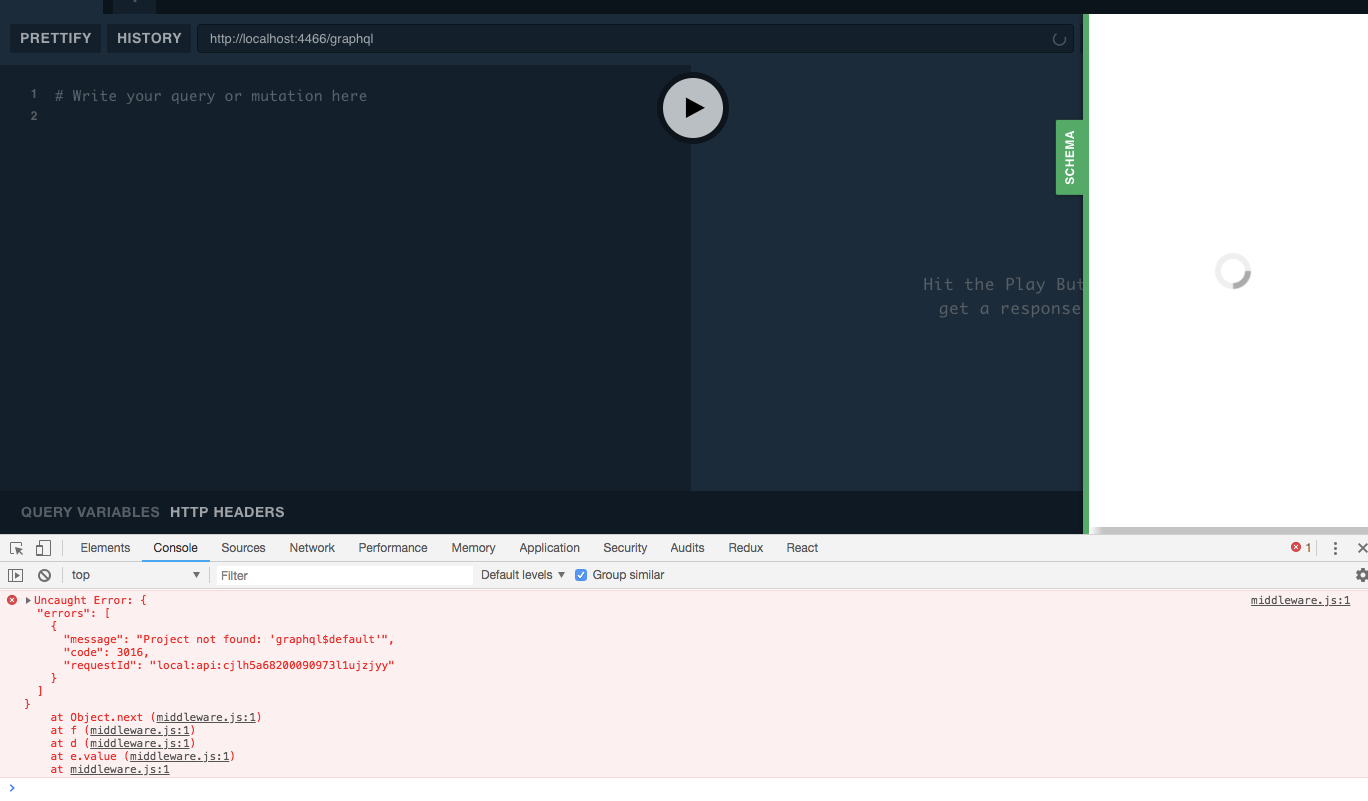Image resolution: width=1368 pixels, height=801 pixels.
Task: Click the '"code": 3016,' text
Action: 106,652
